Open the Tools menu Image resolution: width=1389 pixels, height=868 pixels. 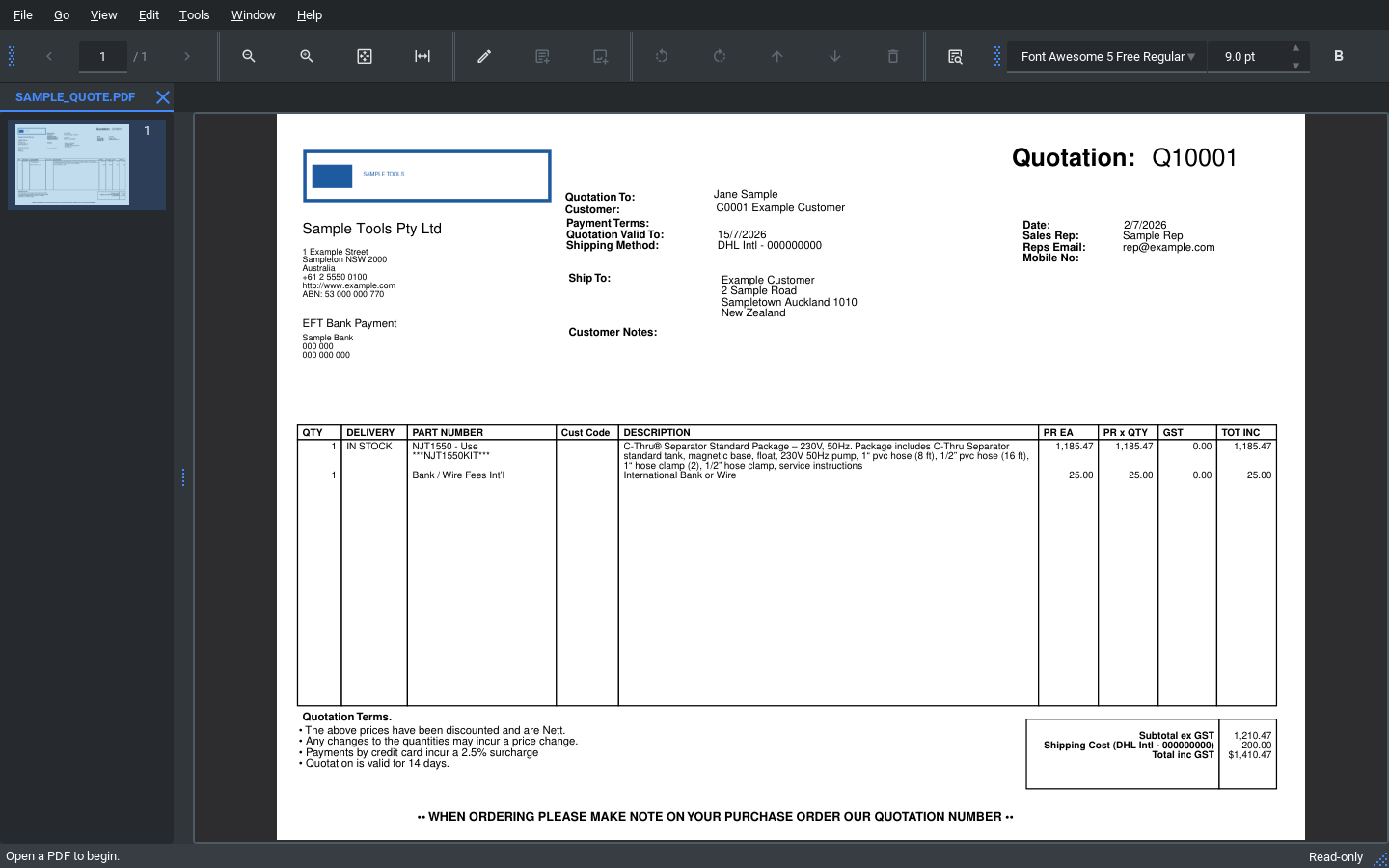click(x=194, y=14)
